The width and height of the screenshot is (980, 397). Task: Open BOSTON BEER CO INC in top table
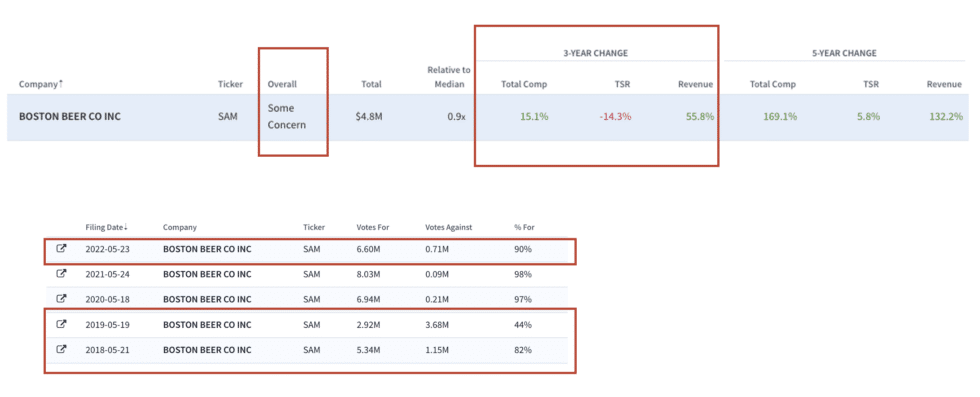pos(70,117)
